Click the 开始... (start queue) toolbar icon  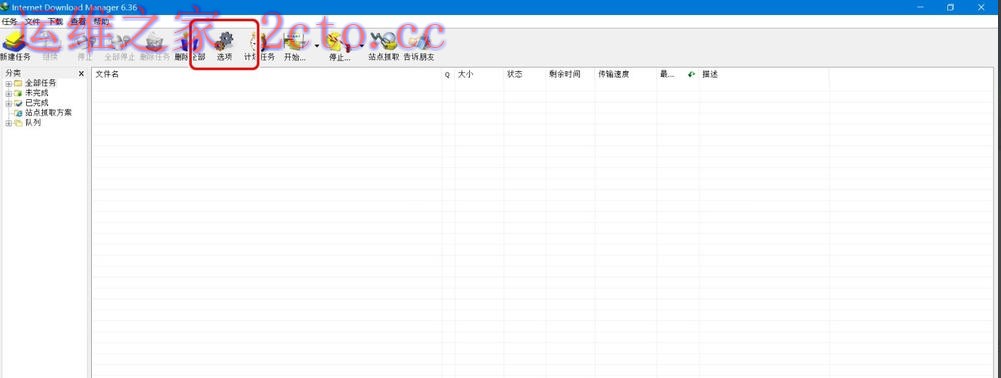tap(294, 42)
